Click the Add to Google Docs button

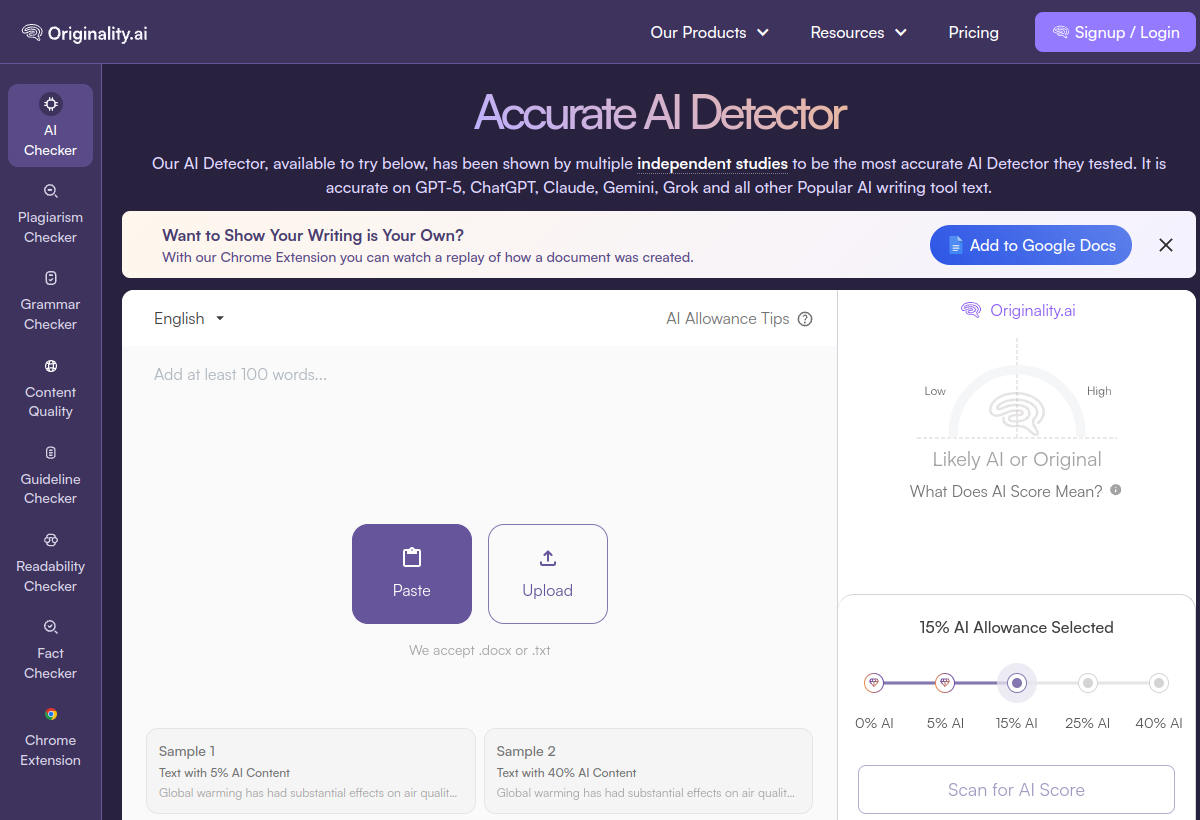pyautogui.click(x=1031, y=245)
